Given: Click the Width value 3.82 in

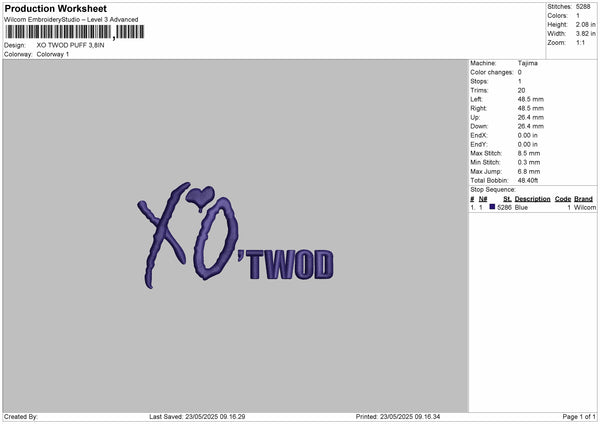Looking at the screenshot, I should click(x=585, y=34).
